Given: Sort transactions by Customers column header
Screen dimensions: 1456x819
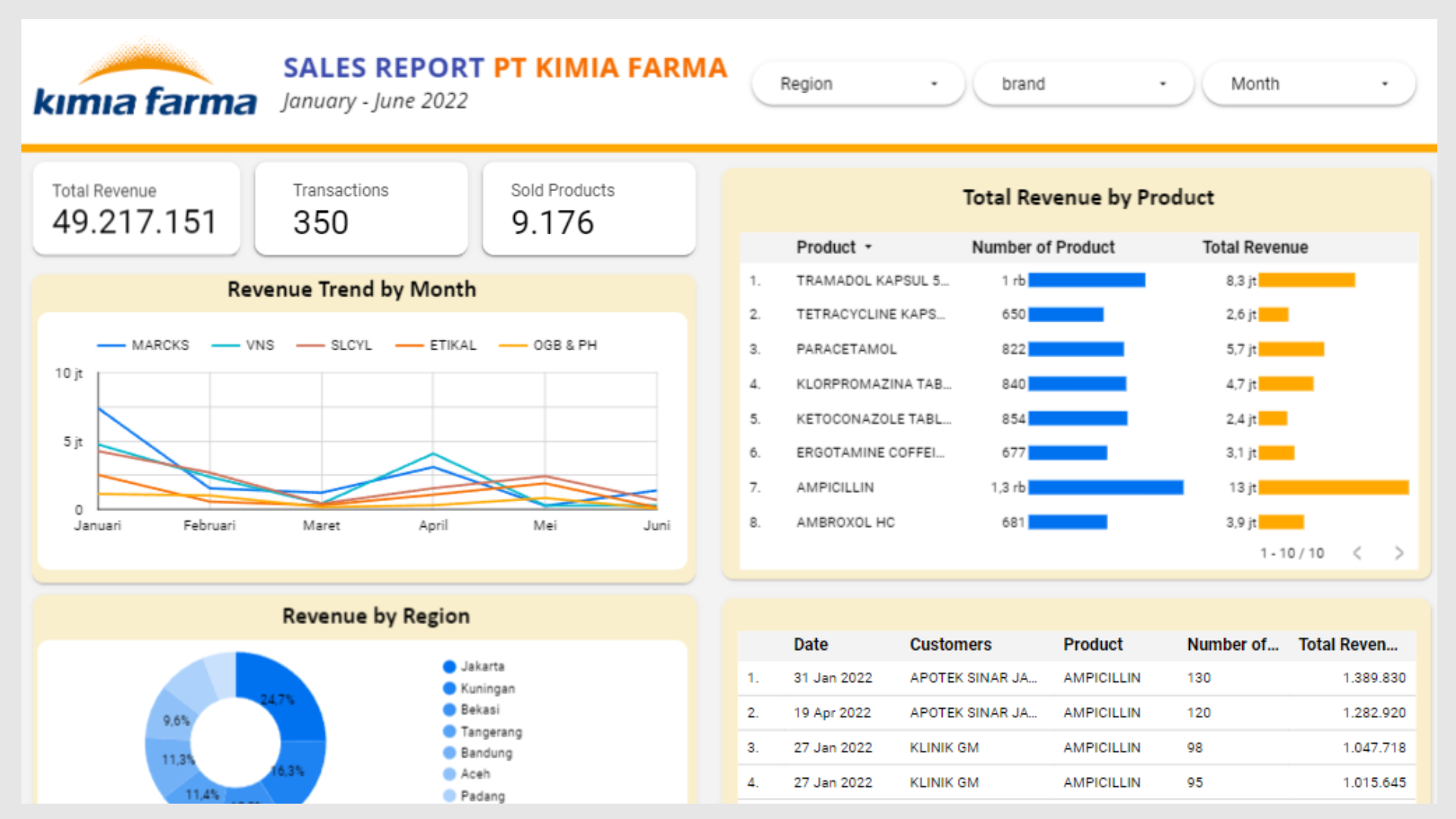Looking at the screenshot, I should pyautogui.click(x=950, y=645).
